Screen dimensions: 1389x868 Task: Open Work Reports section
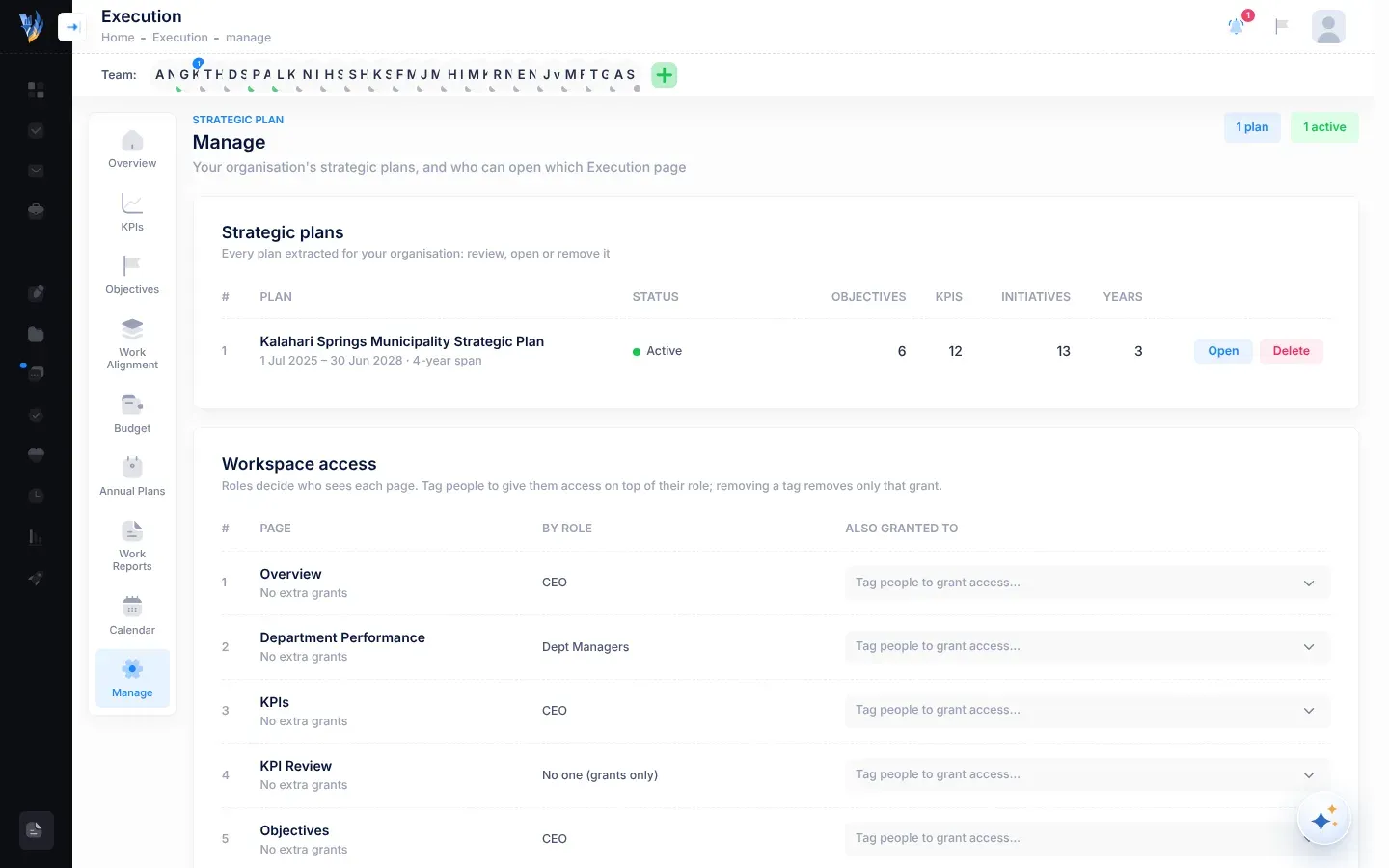[132, 546]
